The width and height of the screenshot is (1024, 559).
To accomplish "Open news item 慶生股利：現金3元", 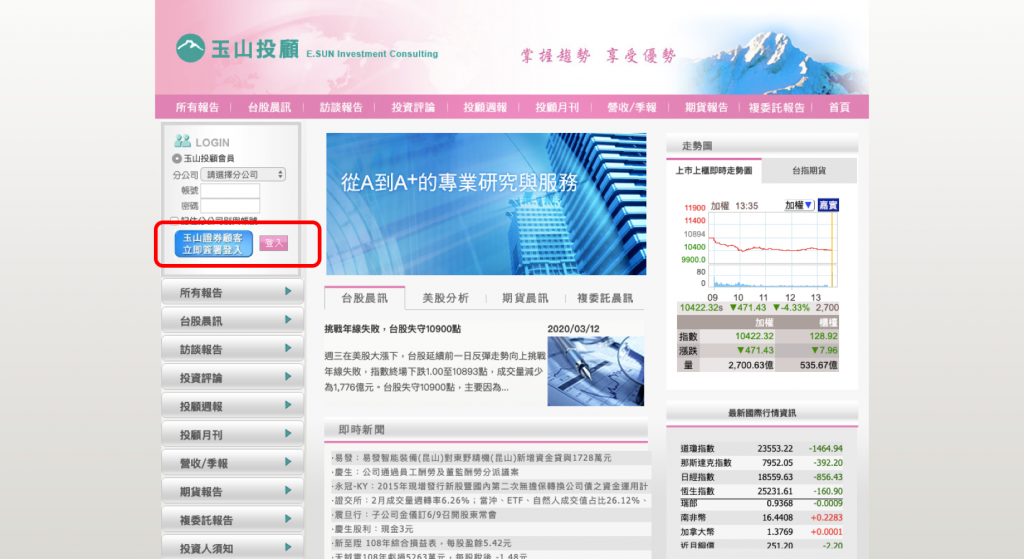I will point(373,528).
